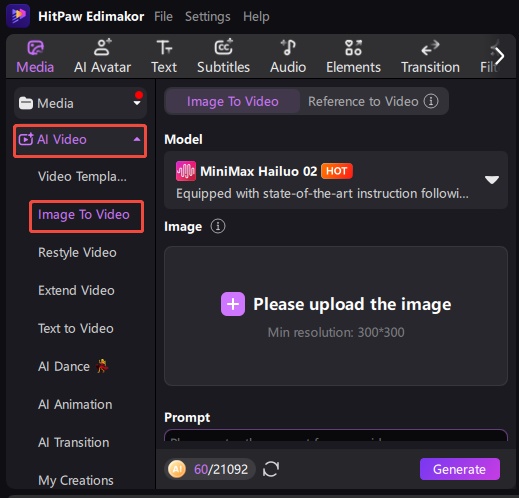Click the Generate button
The height and width of the screenshot is (498, 519).
click(460, 469)
